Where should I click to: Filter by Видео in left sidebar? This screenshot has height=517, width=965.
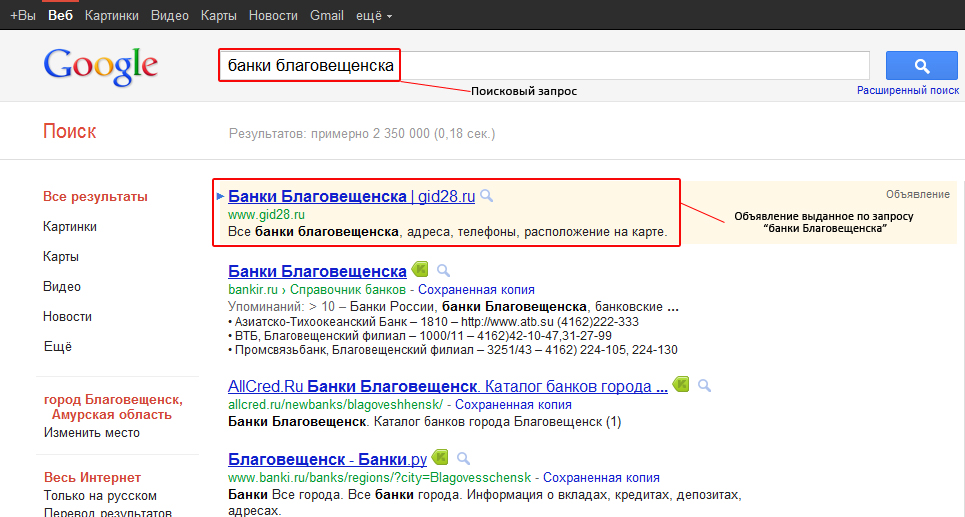pyautogui.click(x=62, y=287)
